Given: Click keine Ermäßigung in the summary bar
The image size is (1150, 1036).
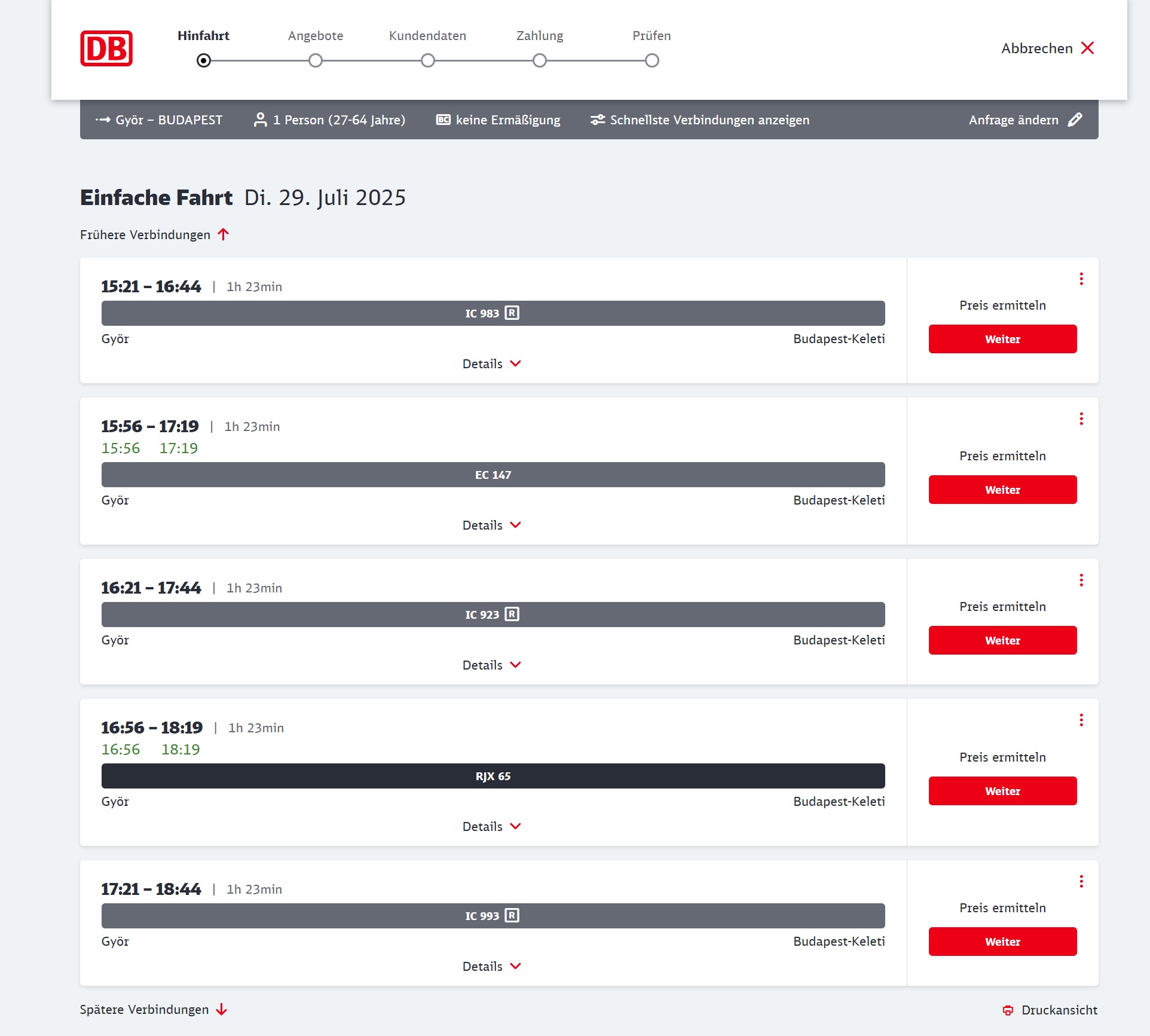Looking at the screenshot, I should (508, 120).
